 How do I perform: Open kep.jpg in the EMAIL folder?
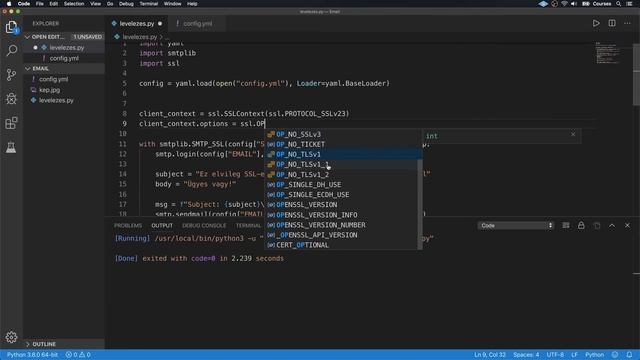point(64,90)
